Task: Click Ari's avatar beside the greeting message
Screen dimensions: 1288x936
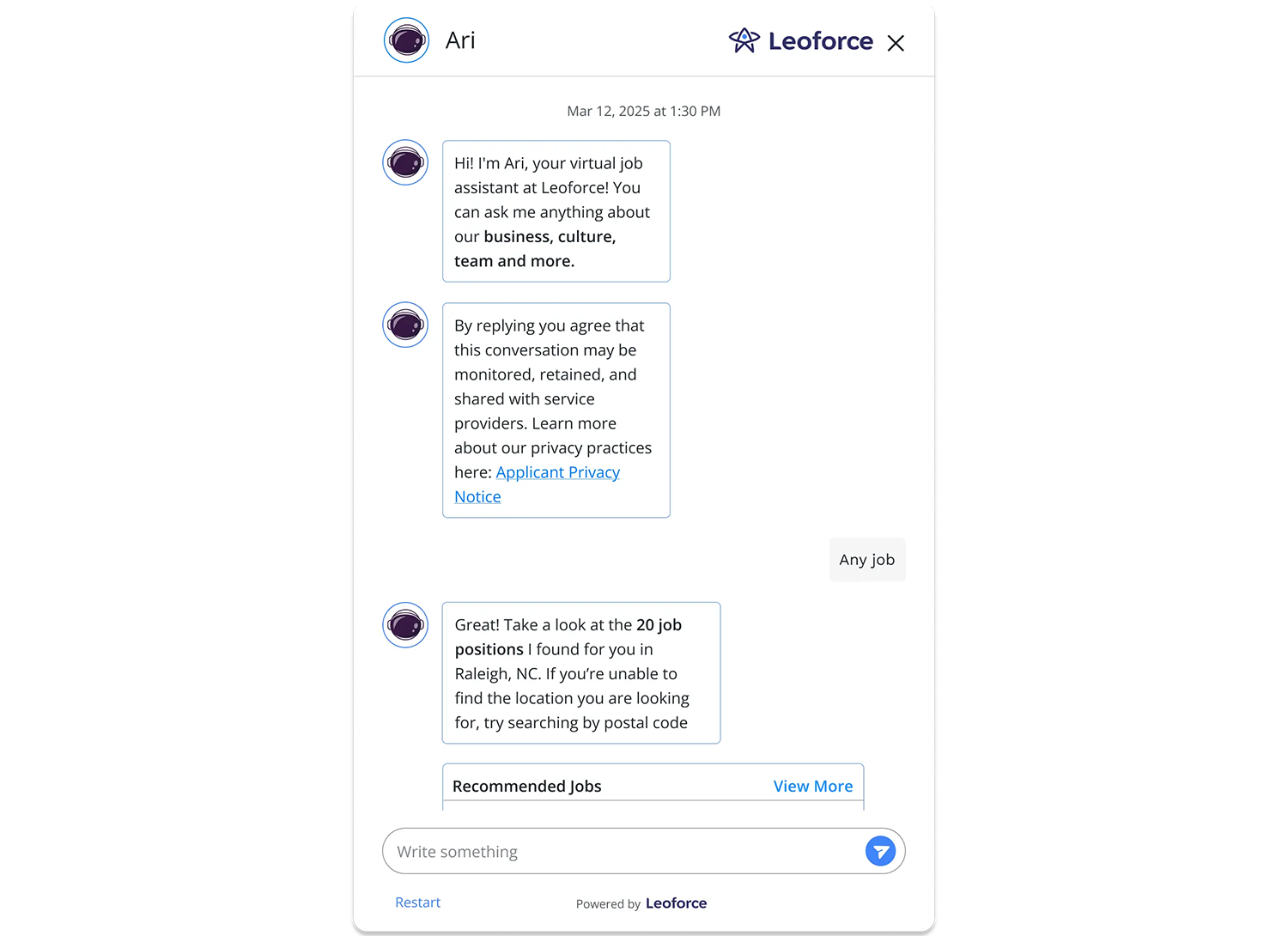Action: click(404, 161)
